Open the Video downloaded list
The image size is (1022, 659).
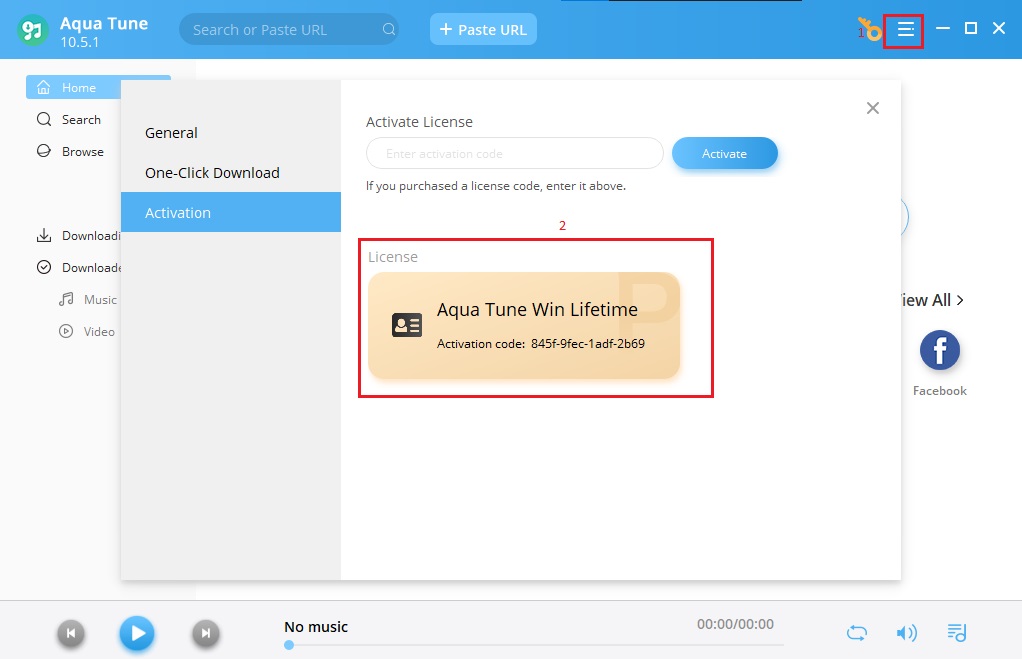[x=99, y=332]
